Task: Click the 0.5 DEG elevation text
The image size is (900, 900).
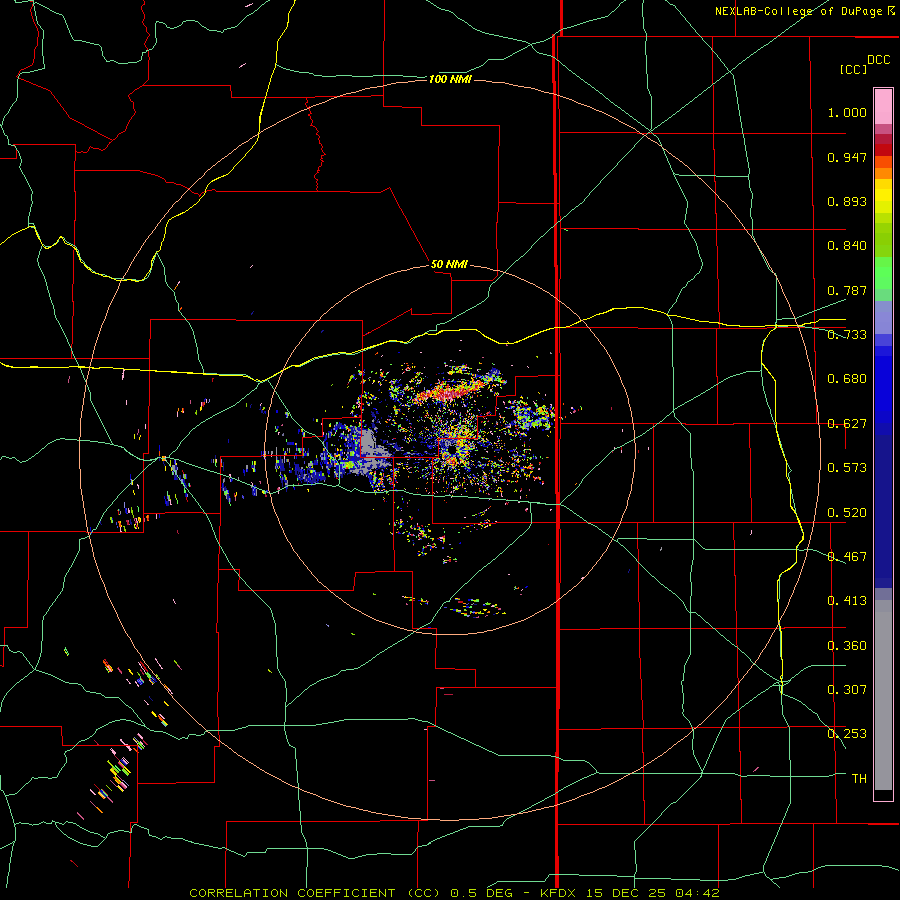Action: click(482, 893)
